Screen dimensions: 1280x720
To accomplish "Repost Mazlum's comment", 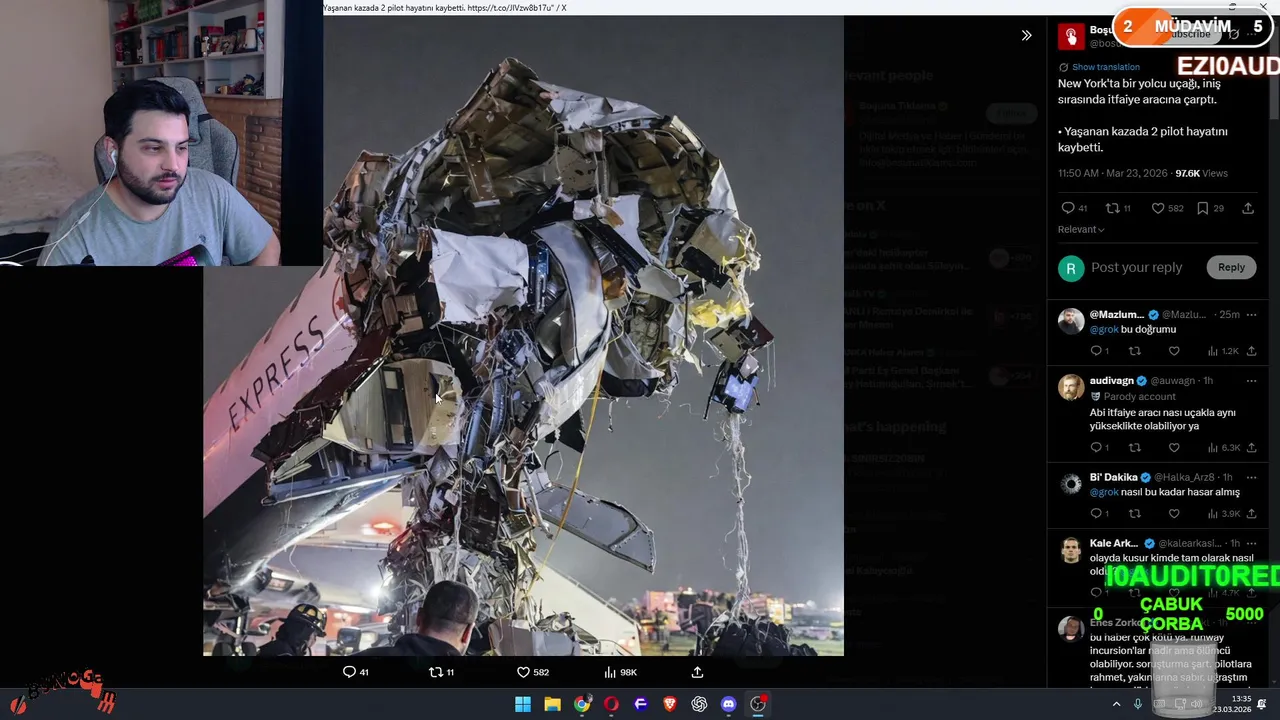I will pos(1134,351).
